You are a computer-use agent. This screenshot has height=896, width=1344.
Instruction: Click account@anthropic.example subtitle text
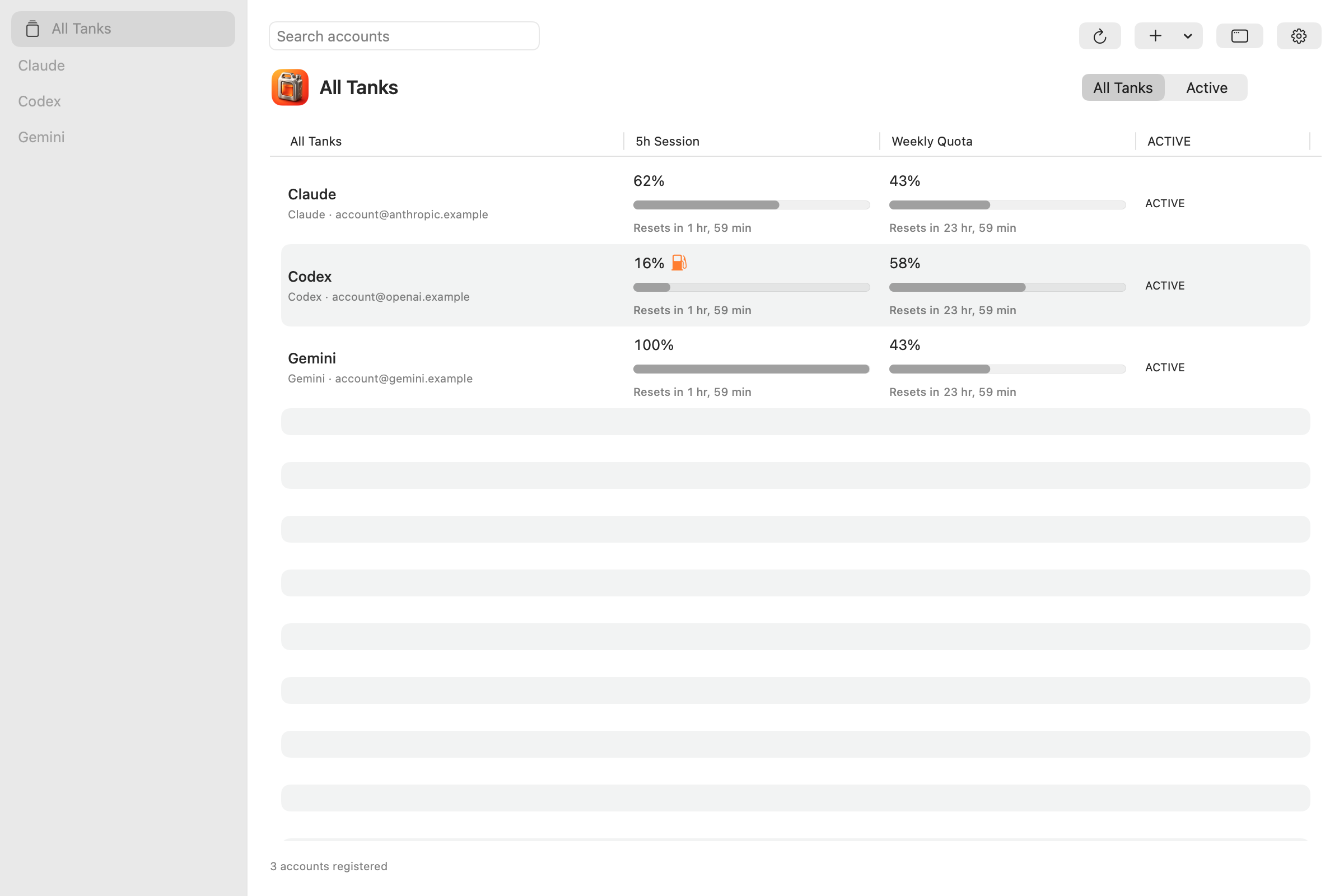(412, 214)
